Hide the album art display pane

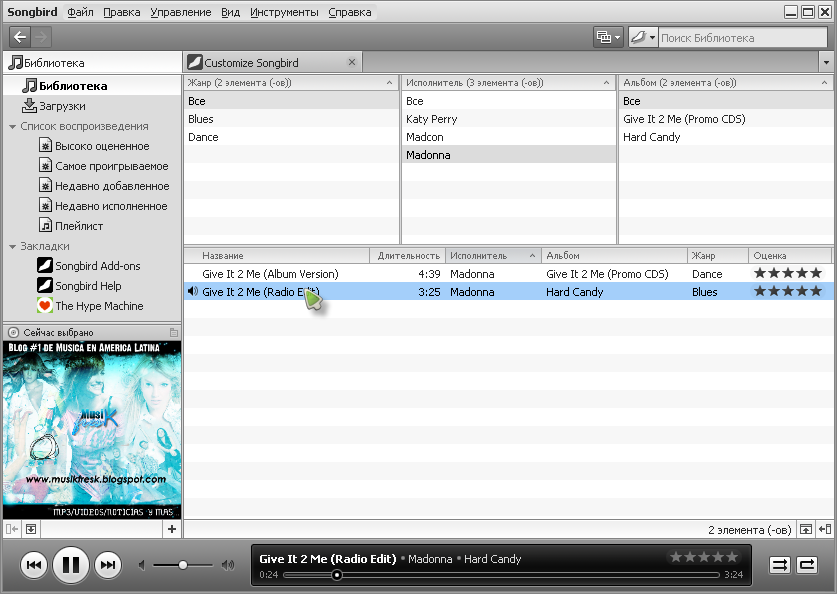[x=31, y=529]
